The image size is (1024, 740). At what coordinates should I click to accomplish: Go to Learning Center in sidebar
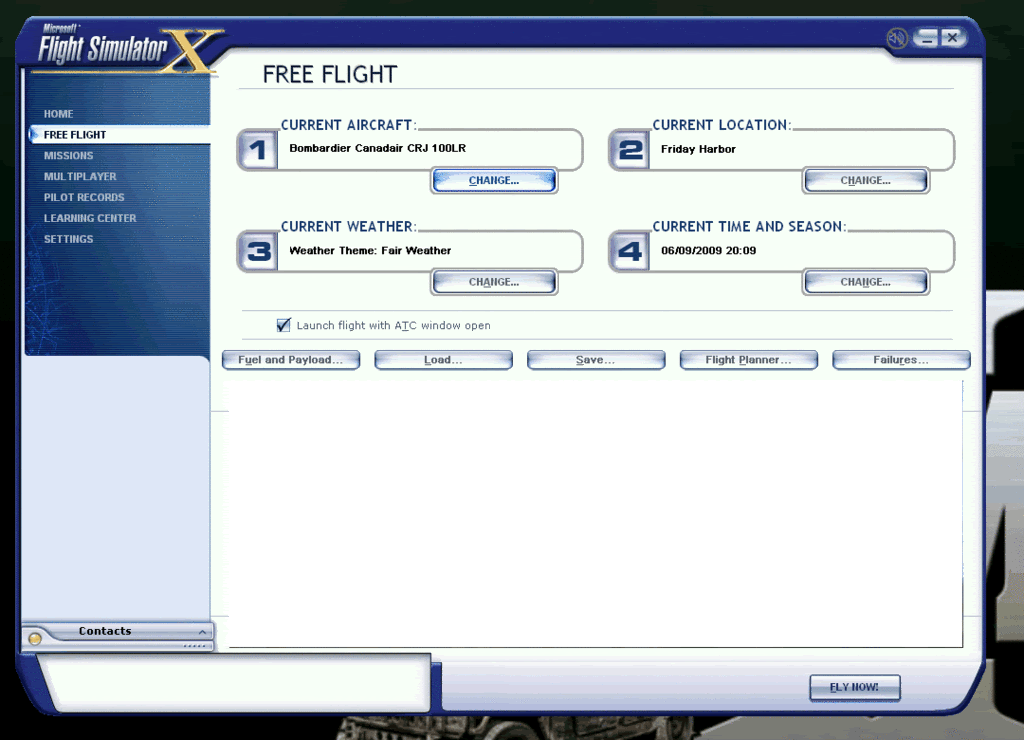tap(90, 218)
